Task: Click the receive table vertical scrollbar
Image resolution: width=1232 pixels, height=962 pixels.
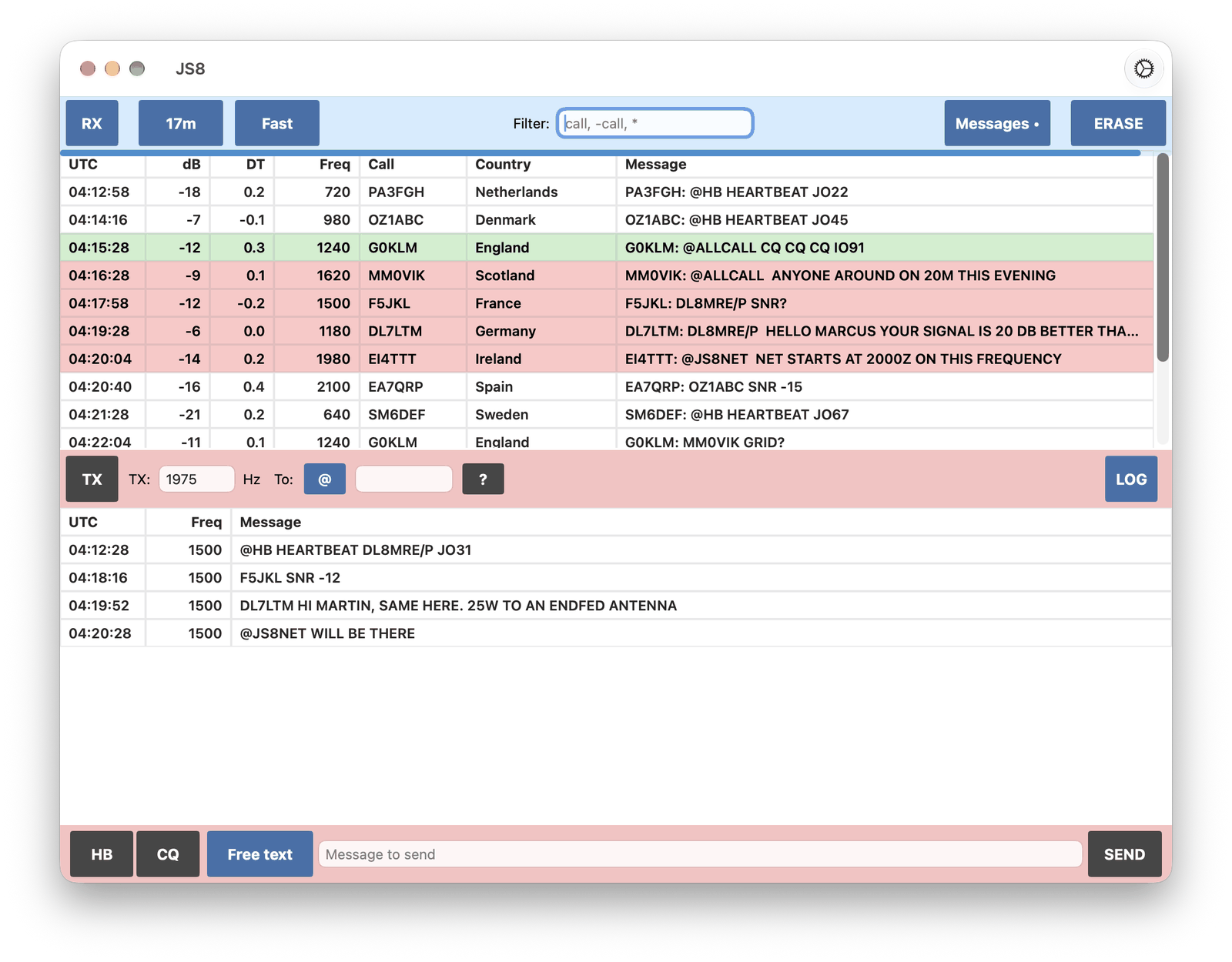Action: 1163,258
